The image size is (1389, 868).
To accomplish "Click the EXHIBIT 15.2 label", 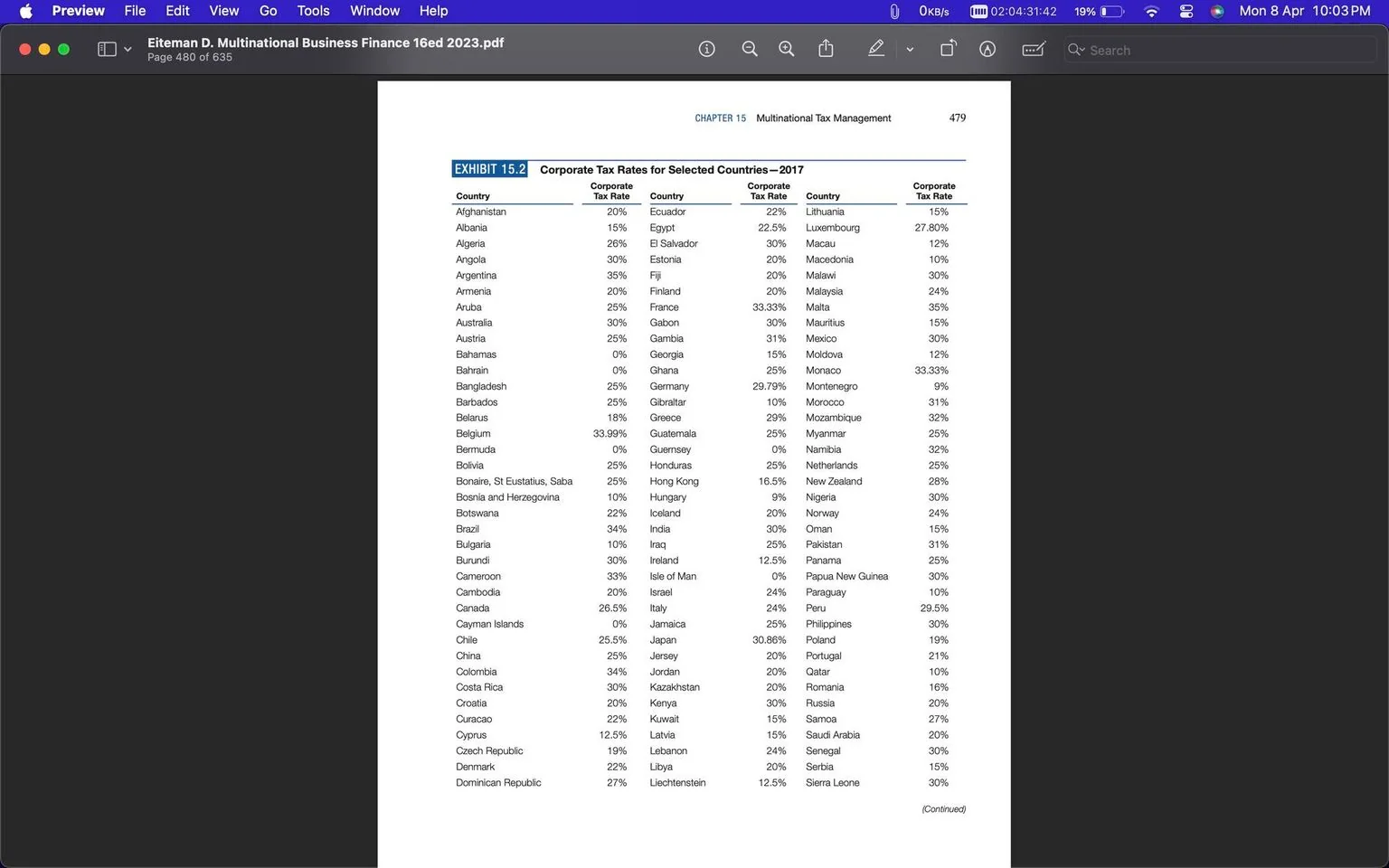I will pyautogui.click(x=489, y=169).
